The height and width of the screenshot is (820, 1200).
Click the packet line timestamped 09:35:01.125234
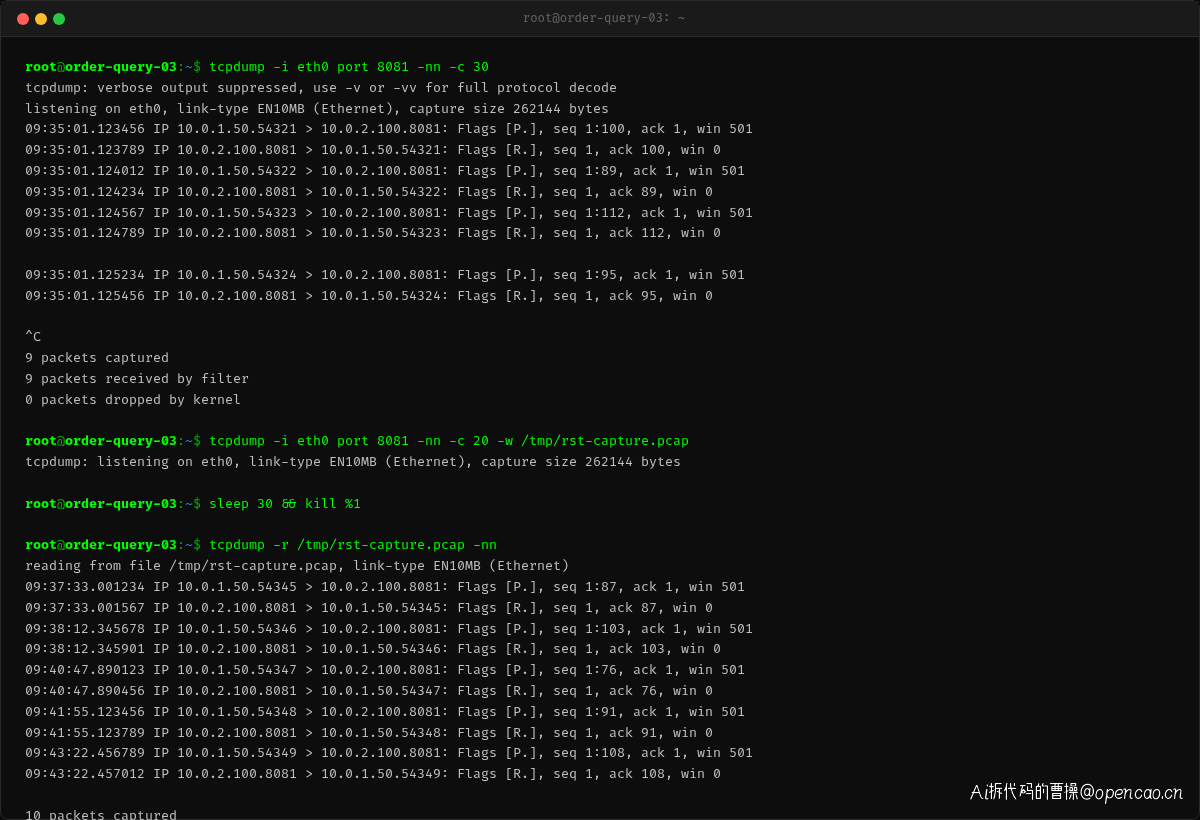coord(385,275)
